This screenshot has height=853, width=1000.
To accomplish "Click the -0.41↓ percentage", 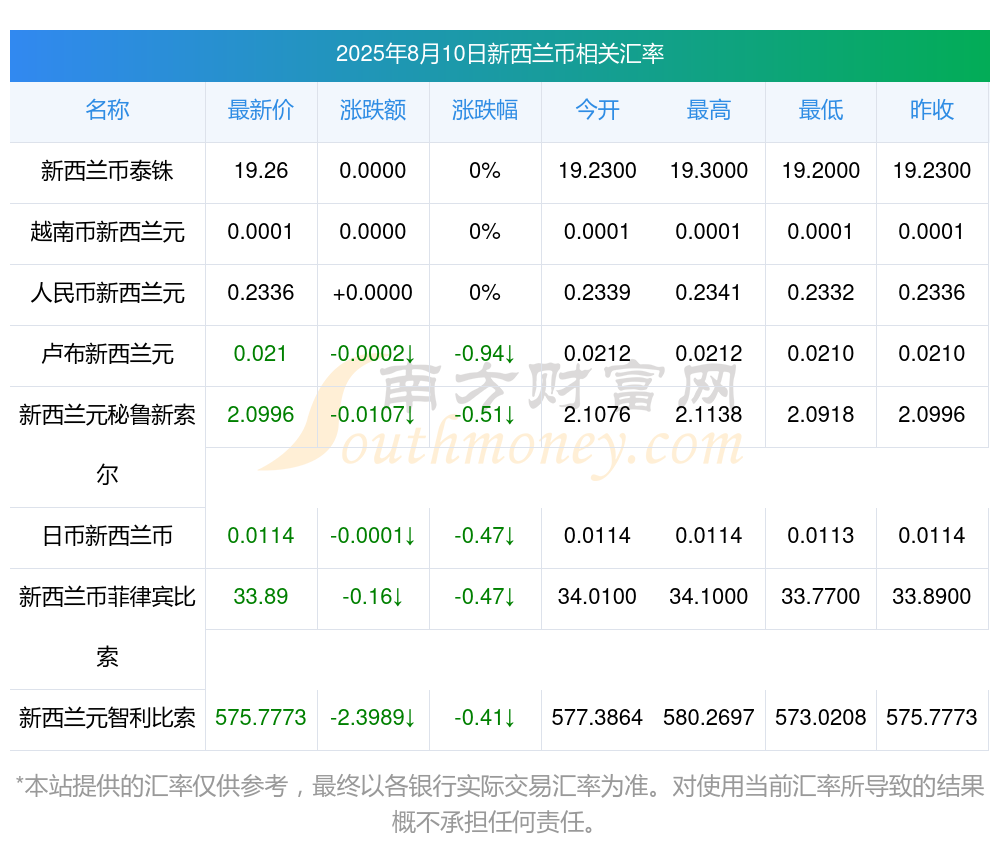I will [x=485, y=718].
